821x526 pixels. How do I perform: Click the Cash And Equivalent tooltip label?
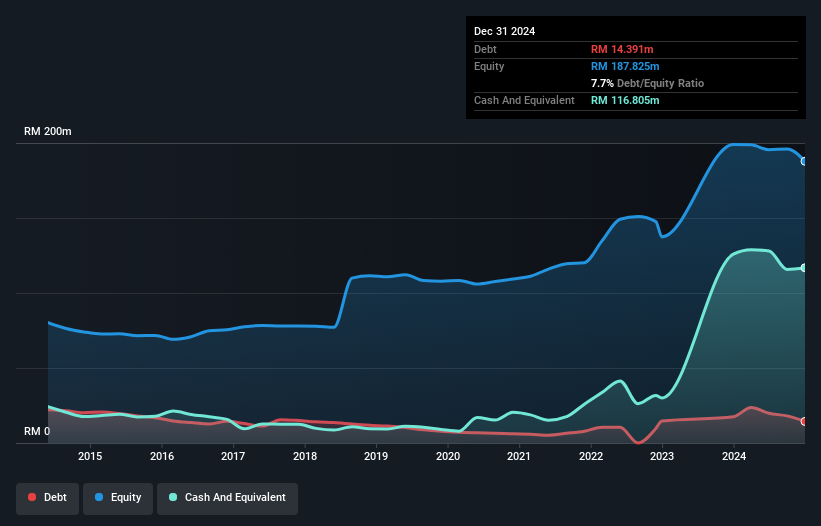tap(524, 100)
